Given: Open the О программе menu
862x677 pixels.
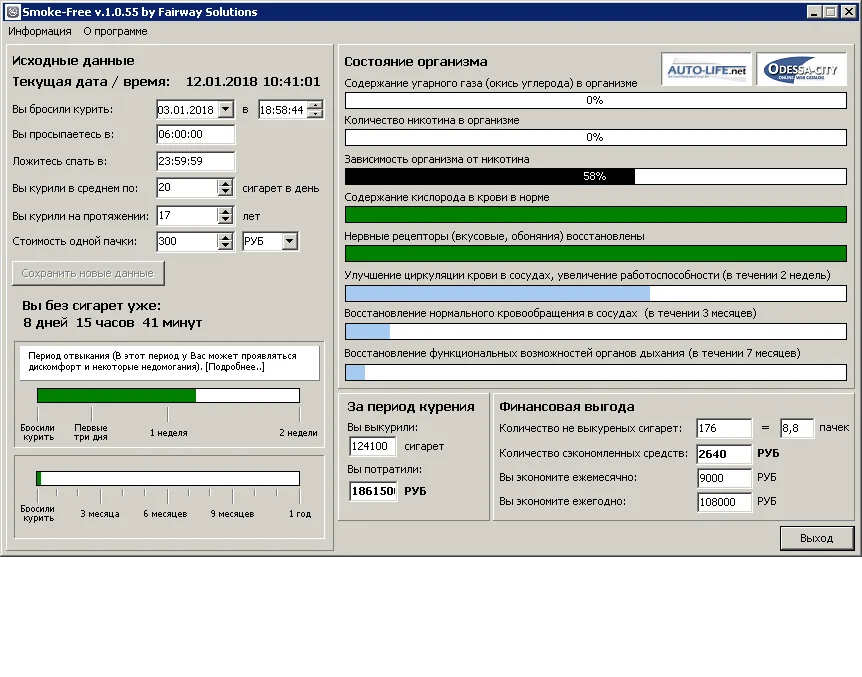Looking at the screenshot, I should coord(115,31).
